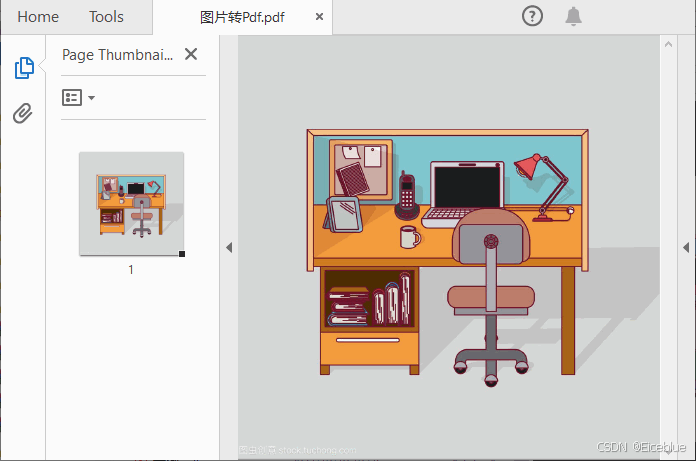Click the thumbnail options list icon
Image resolution: width=696 pixels, height=461 pixels.
72,97
